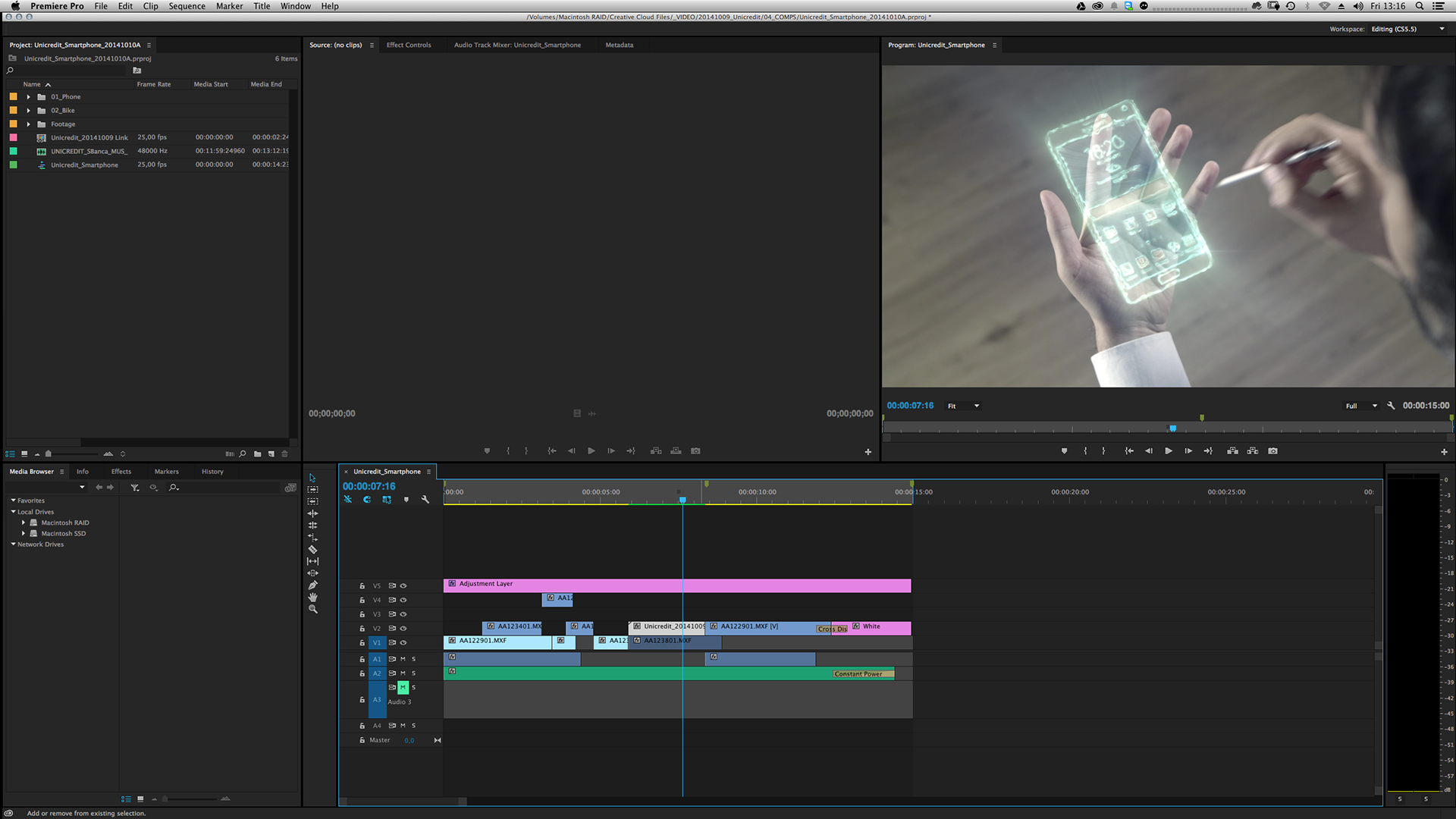Hide track V5 output with eye icon
The image size is (1456, 819).
coord(403,586)
